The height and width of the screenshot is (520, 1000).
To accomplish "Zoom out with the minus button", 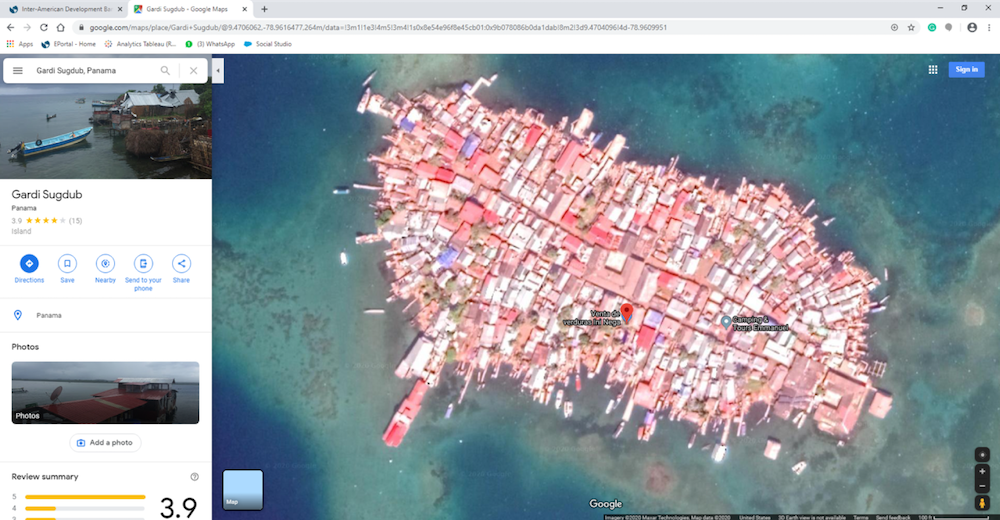I will 982,486.
